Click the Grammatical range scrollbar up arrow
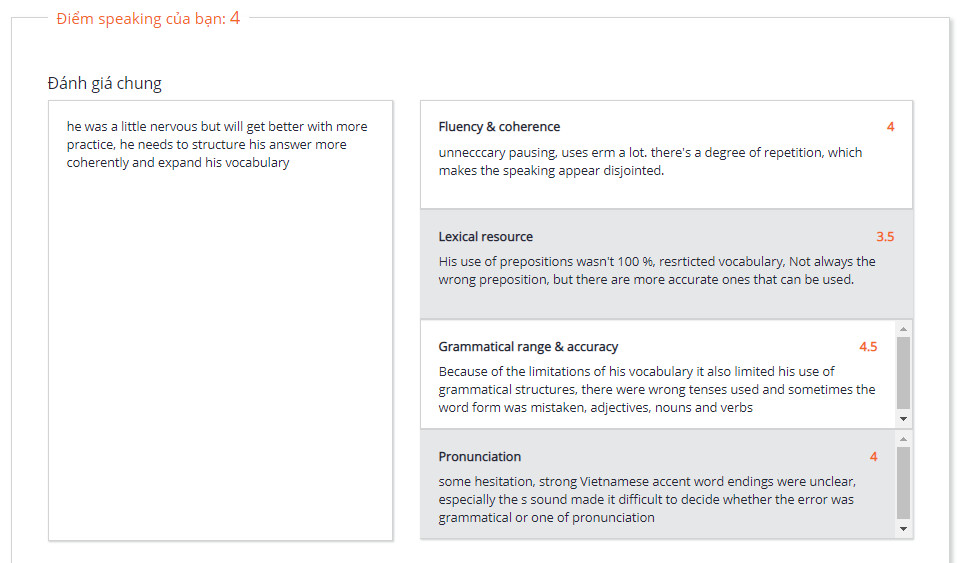The width and height of the screenshot is (975, 563). (x=903, y=329)
